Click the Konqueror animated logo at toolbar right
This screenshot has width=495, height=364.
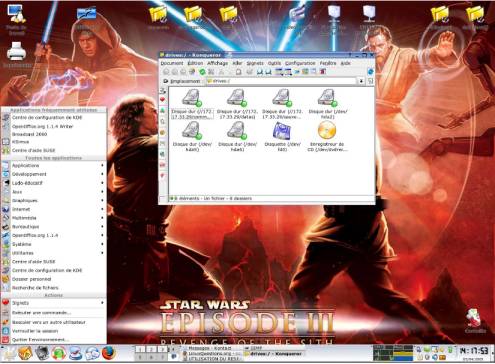[x=370, y=72]
